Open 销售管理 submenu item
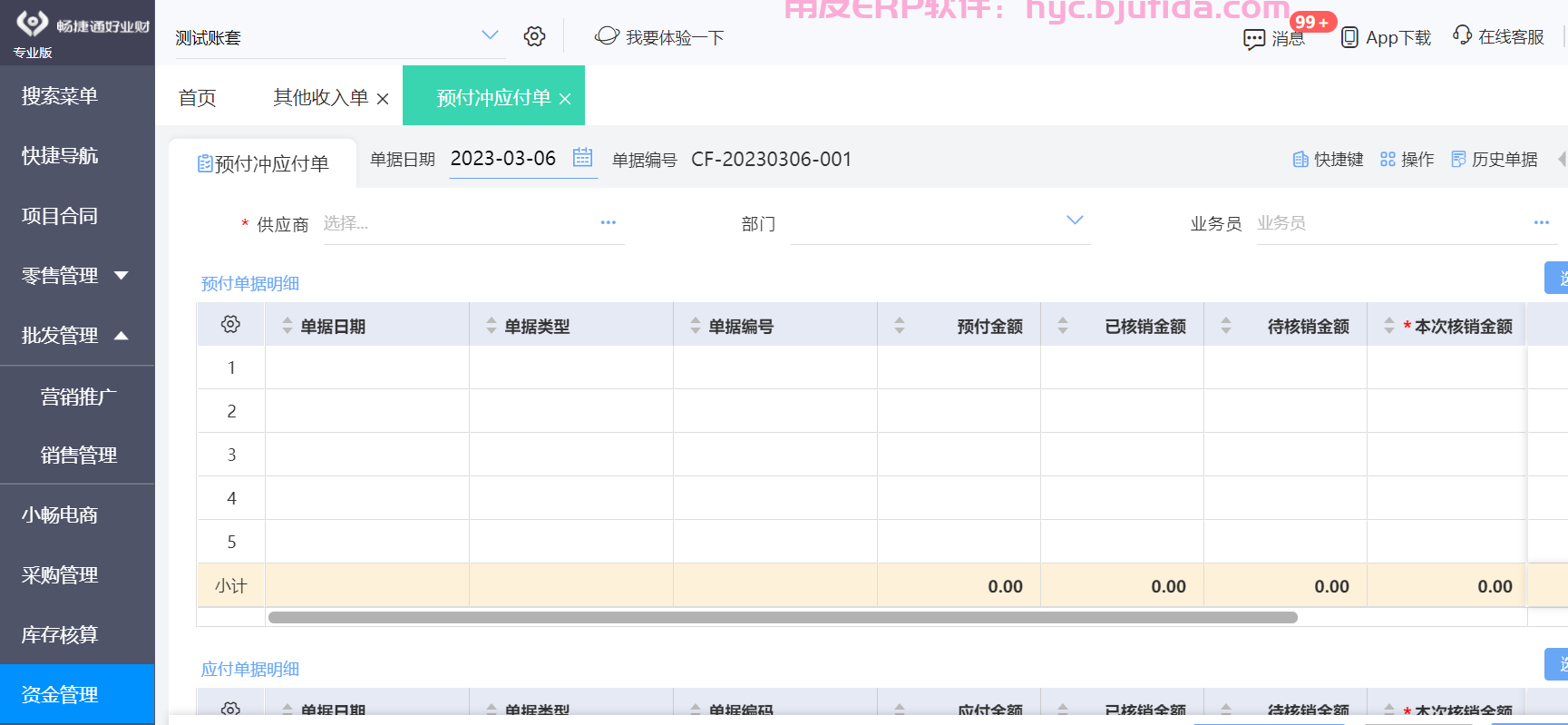Image resolution: width=1568 pixels, height=725 pixels. (77, 455)
